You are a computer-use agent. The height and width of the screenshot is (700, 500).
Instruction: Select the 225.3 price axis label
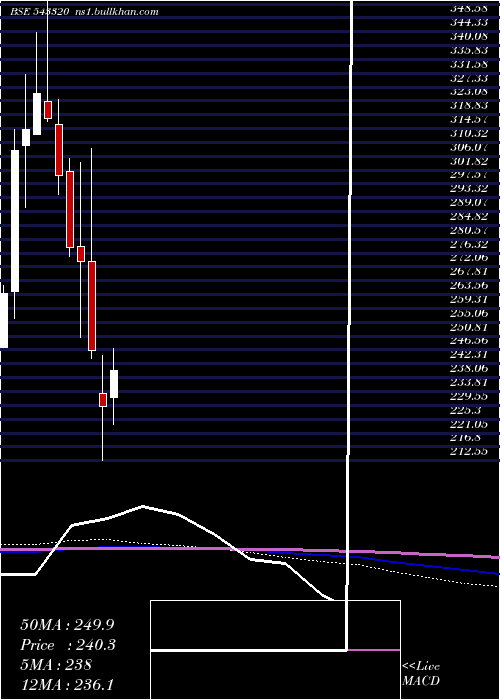[466, 410]
